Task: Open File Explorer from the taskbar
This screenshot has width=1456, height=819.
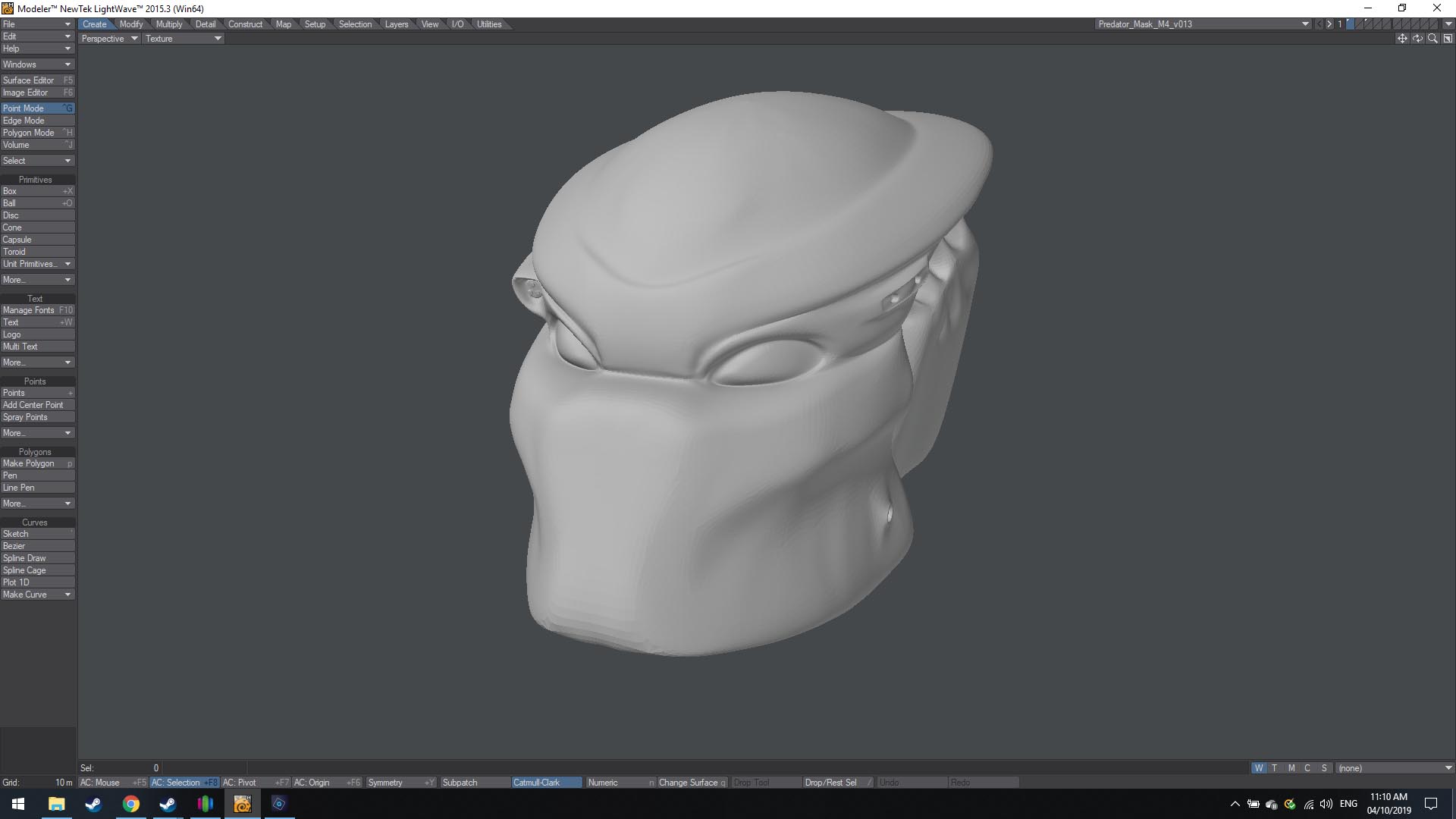Action: [56, 804]
